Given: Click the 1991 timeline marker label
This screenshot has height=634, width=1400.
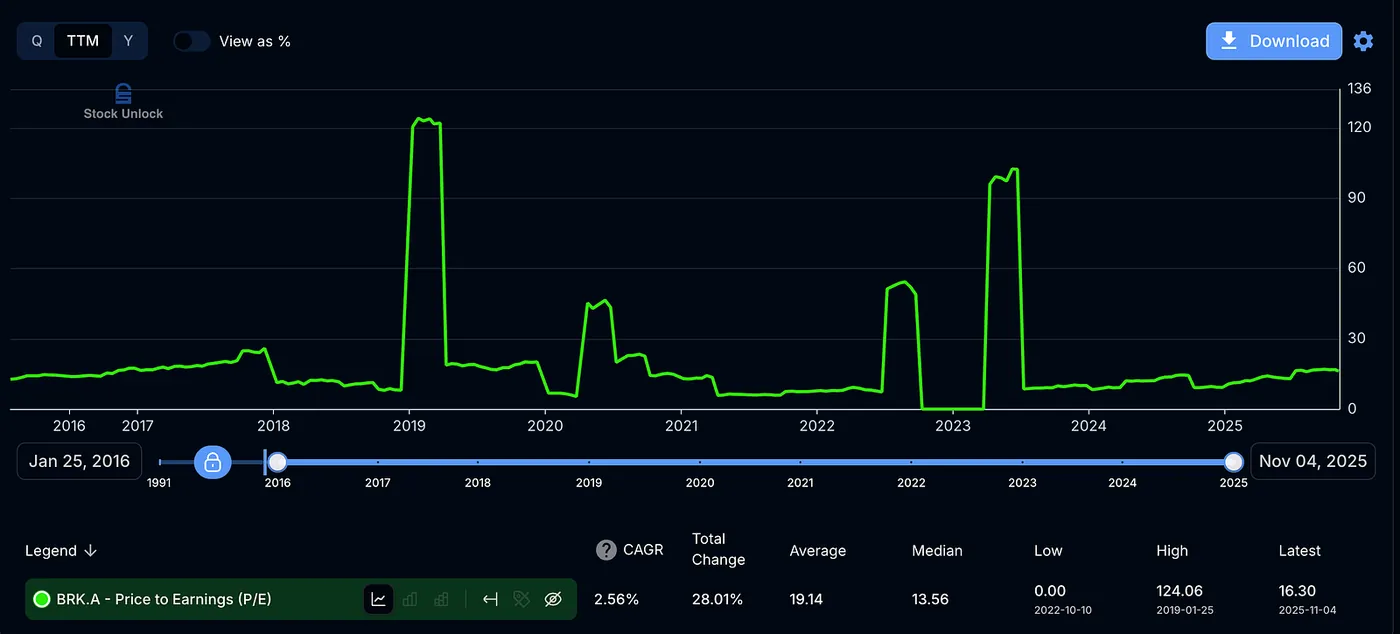Looking at the screenshot, I should pyautogui.click(x=158, y=483).
